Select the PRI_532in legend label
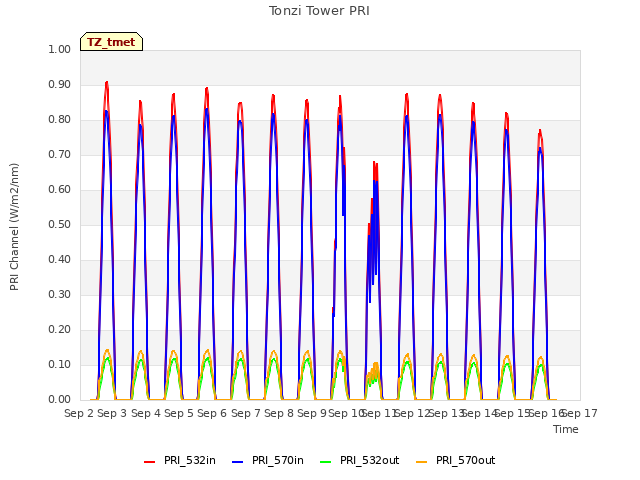This screenshot has height=480, width=640. [190, 460]
